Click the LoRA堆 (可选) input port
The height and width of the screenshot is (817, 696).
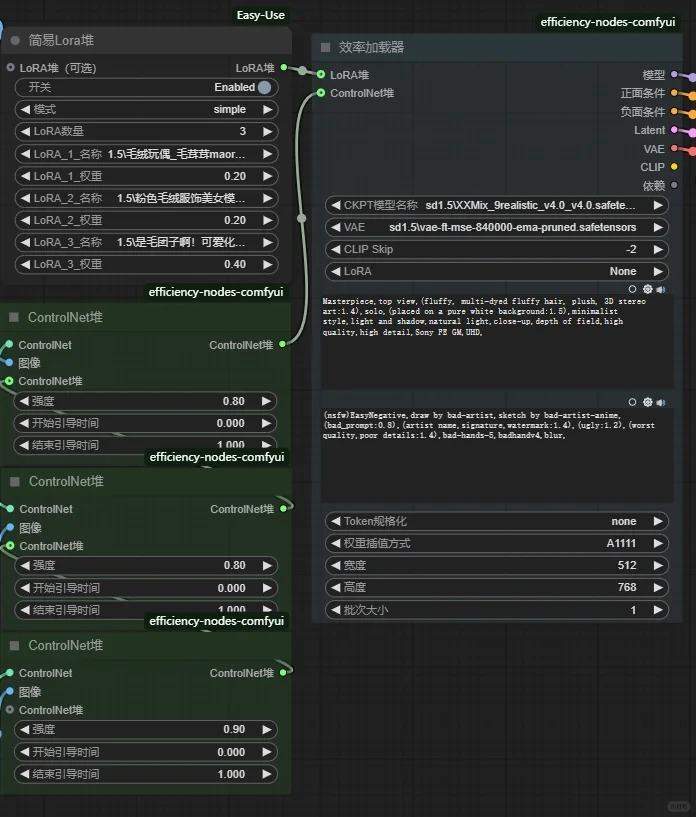pyautogui.click(x=10, y=67)
